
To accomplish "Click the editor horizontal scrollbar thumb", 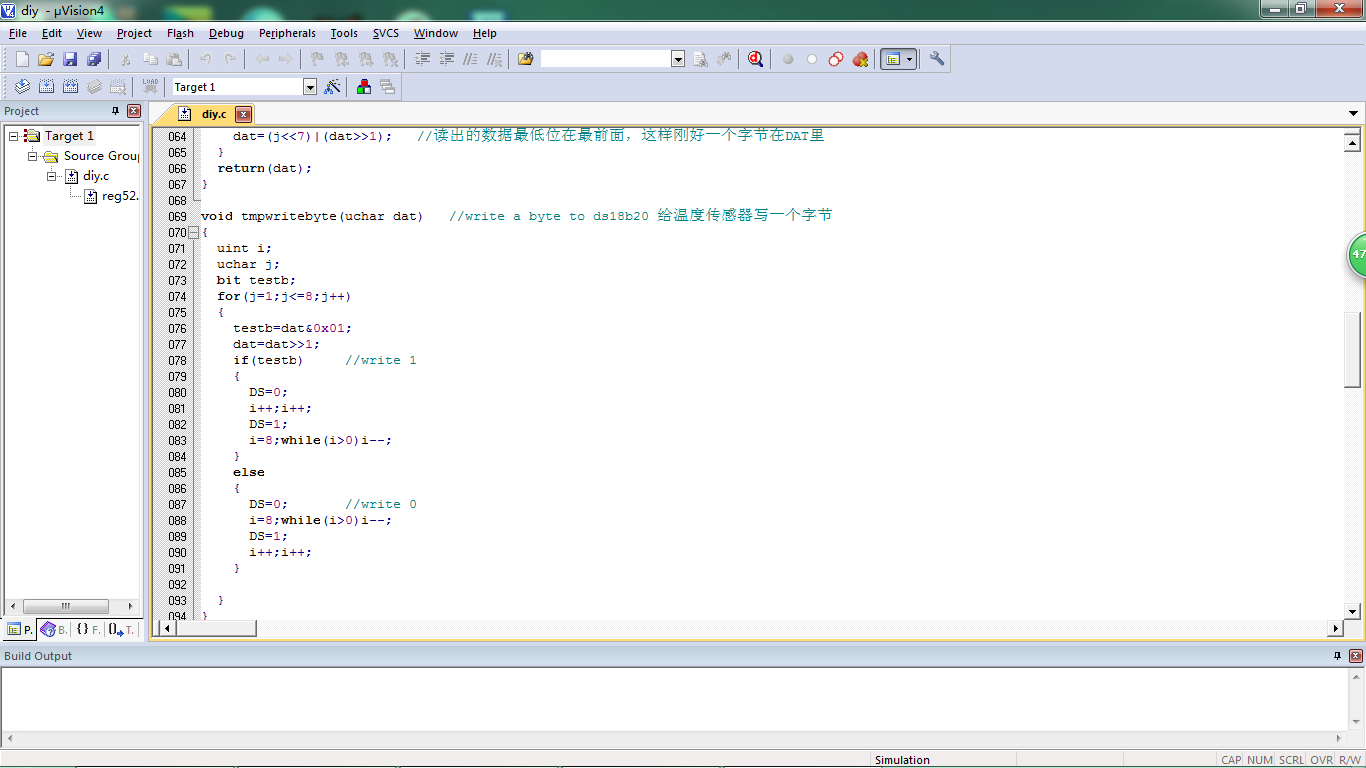I will click(x=216, y=628).
